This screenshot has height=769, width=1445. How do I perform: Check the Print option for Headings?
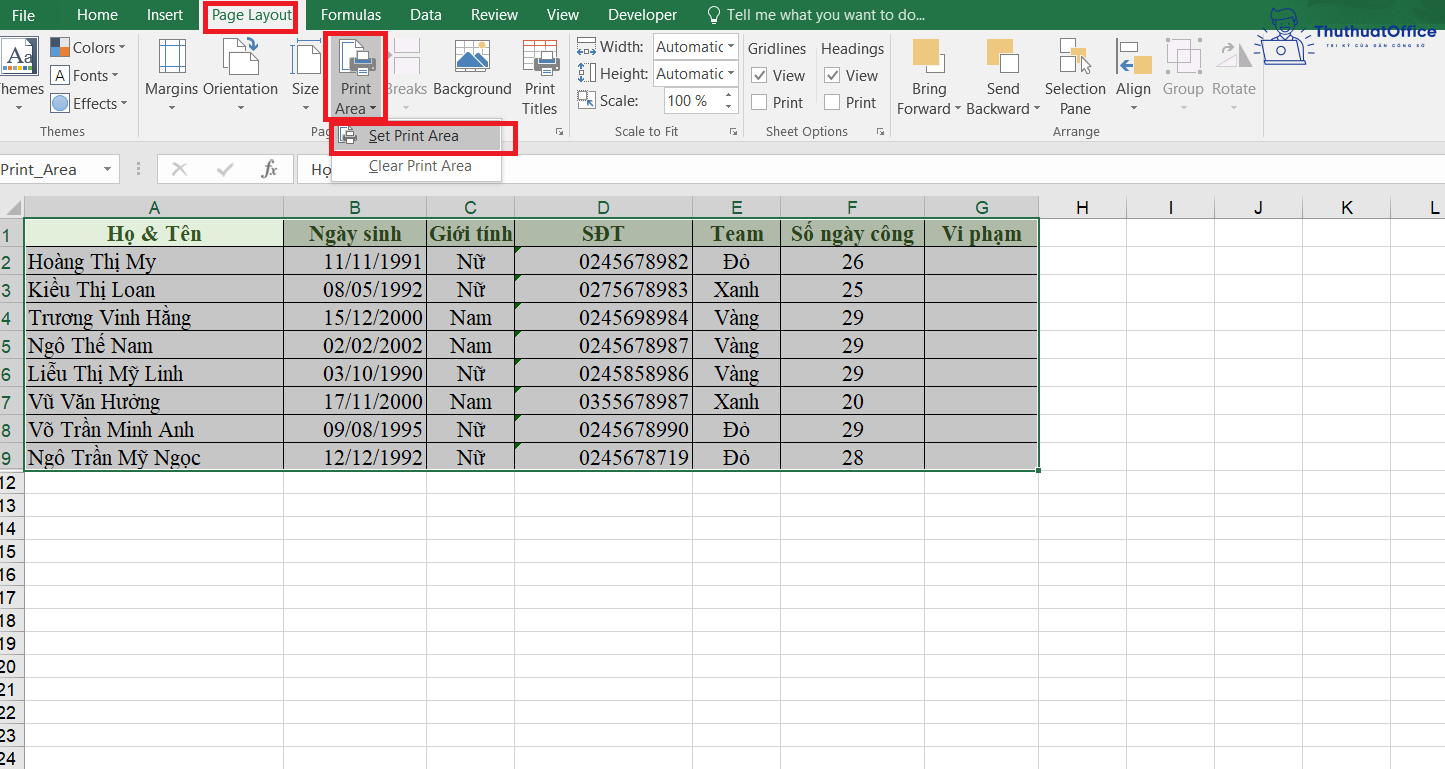tap(835, 101)
